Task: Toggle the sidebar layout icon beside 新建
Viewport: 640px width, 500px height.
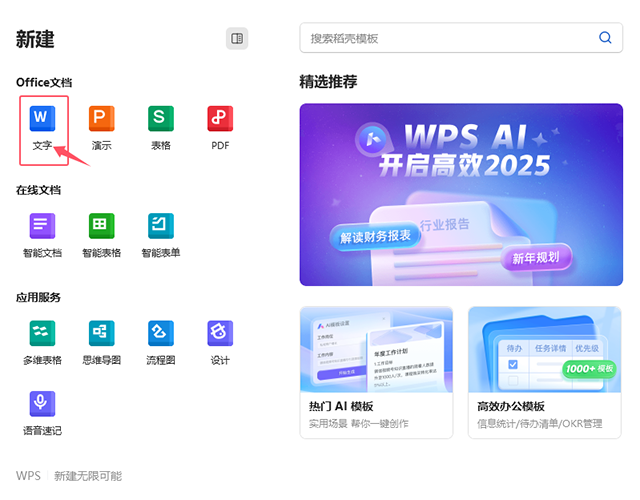Action: coord(237,38)
